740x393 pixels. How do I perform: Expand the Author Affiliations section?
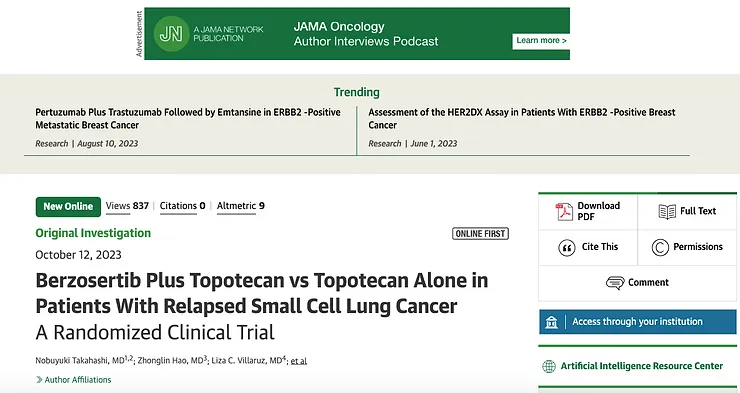click(74, 380)
